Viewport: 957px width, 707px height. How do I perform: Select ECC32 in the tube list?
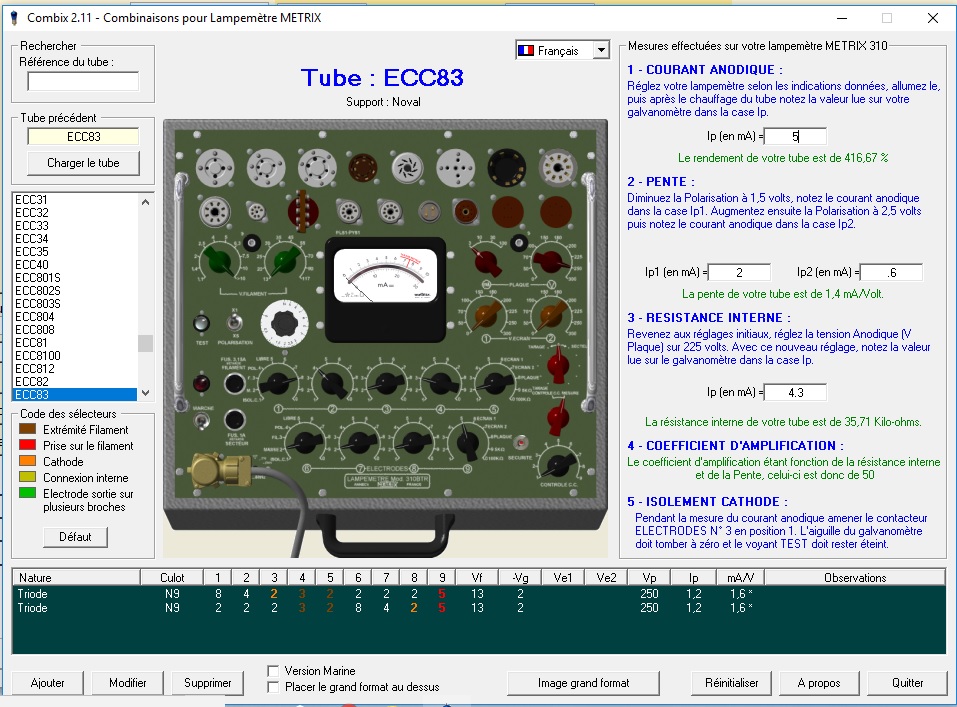pos(75,212)
